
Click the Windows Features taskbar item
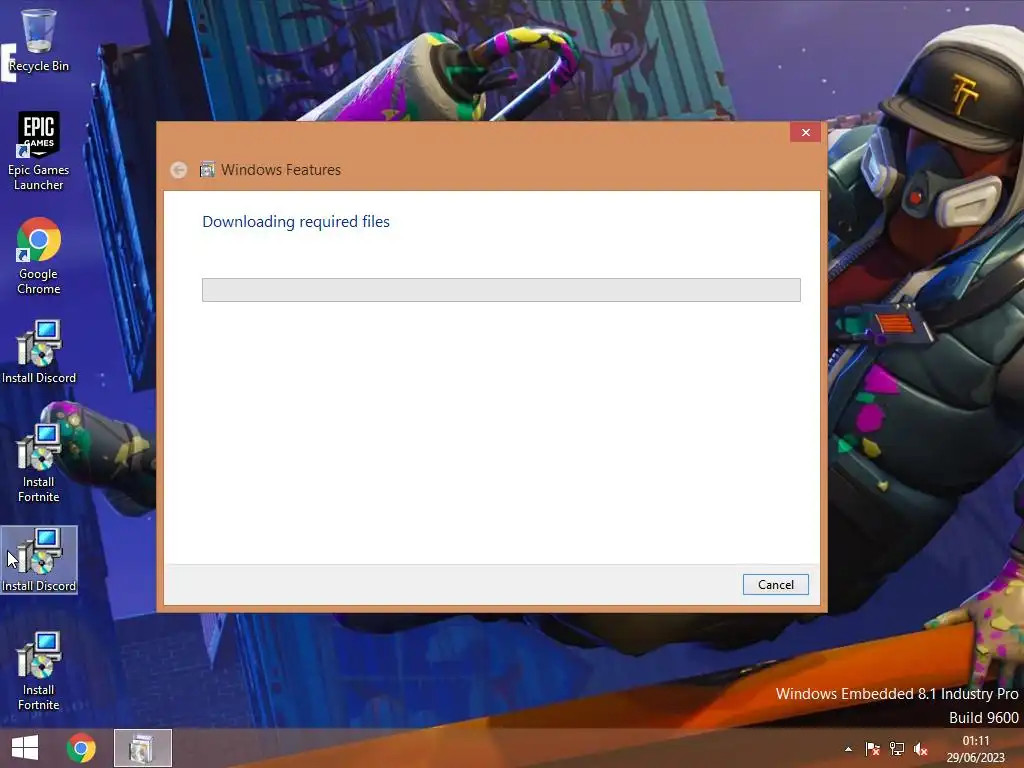(142, 748)
